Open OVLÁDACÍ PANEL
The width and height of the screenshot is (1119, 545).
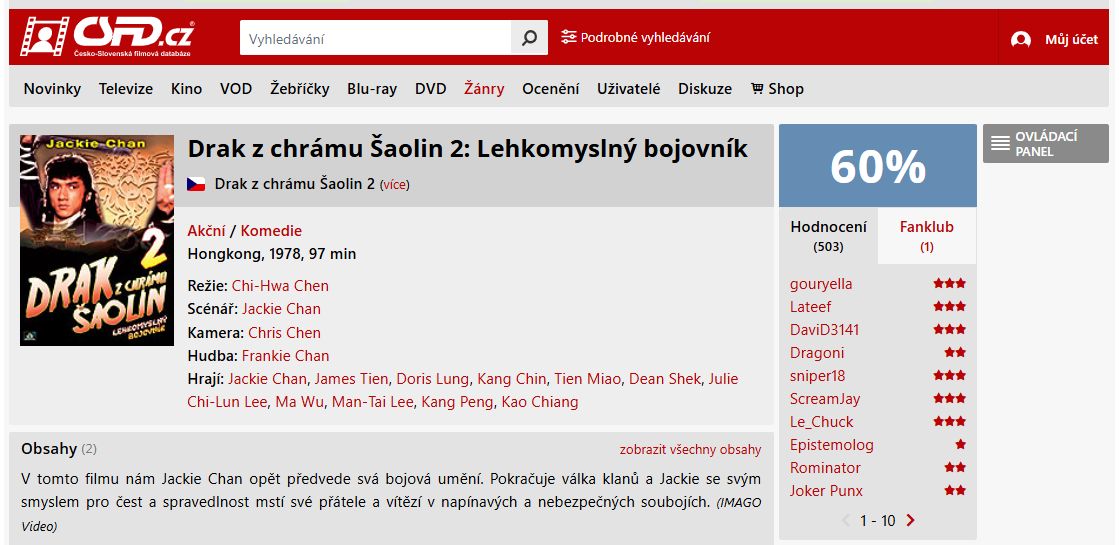(1045, 143)
